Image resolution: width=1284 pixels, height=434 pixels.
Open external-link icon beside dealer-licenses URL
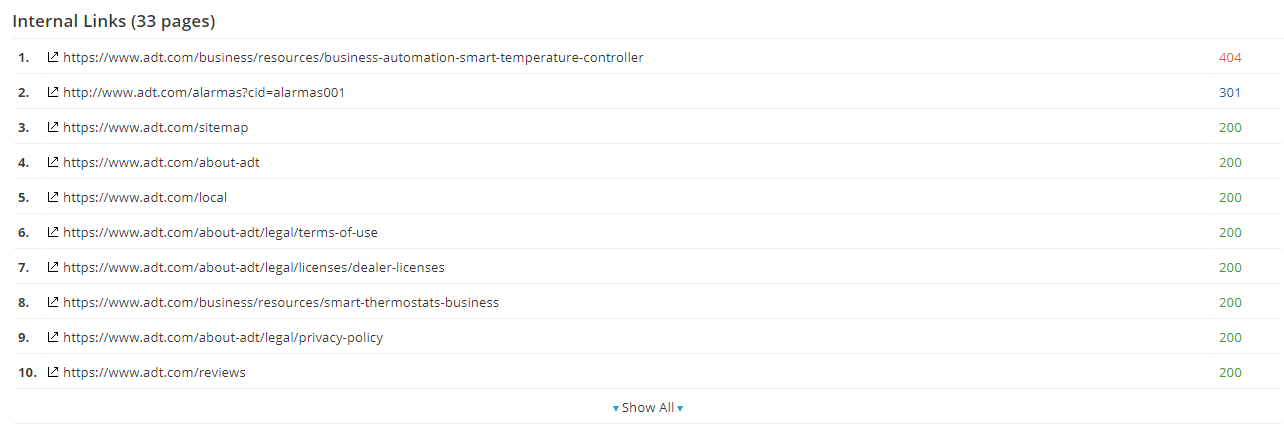pos(53,268)
